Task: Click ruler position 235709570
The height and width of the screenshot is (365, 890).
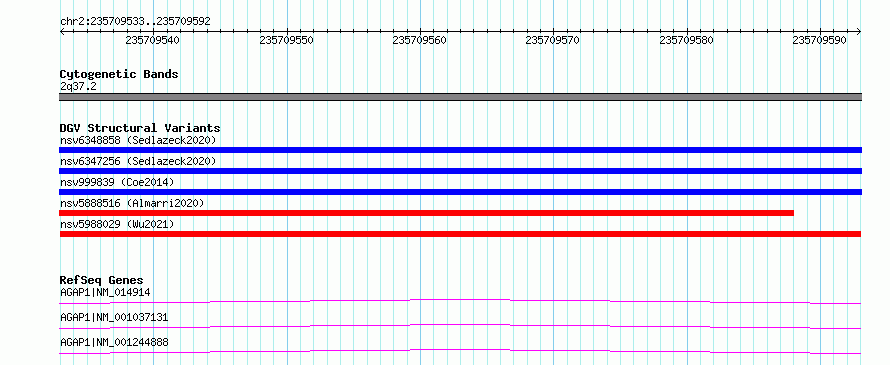Action: pos(553,40)
